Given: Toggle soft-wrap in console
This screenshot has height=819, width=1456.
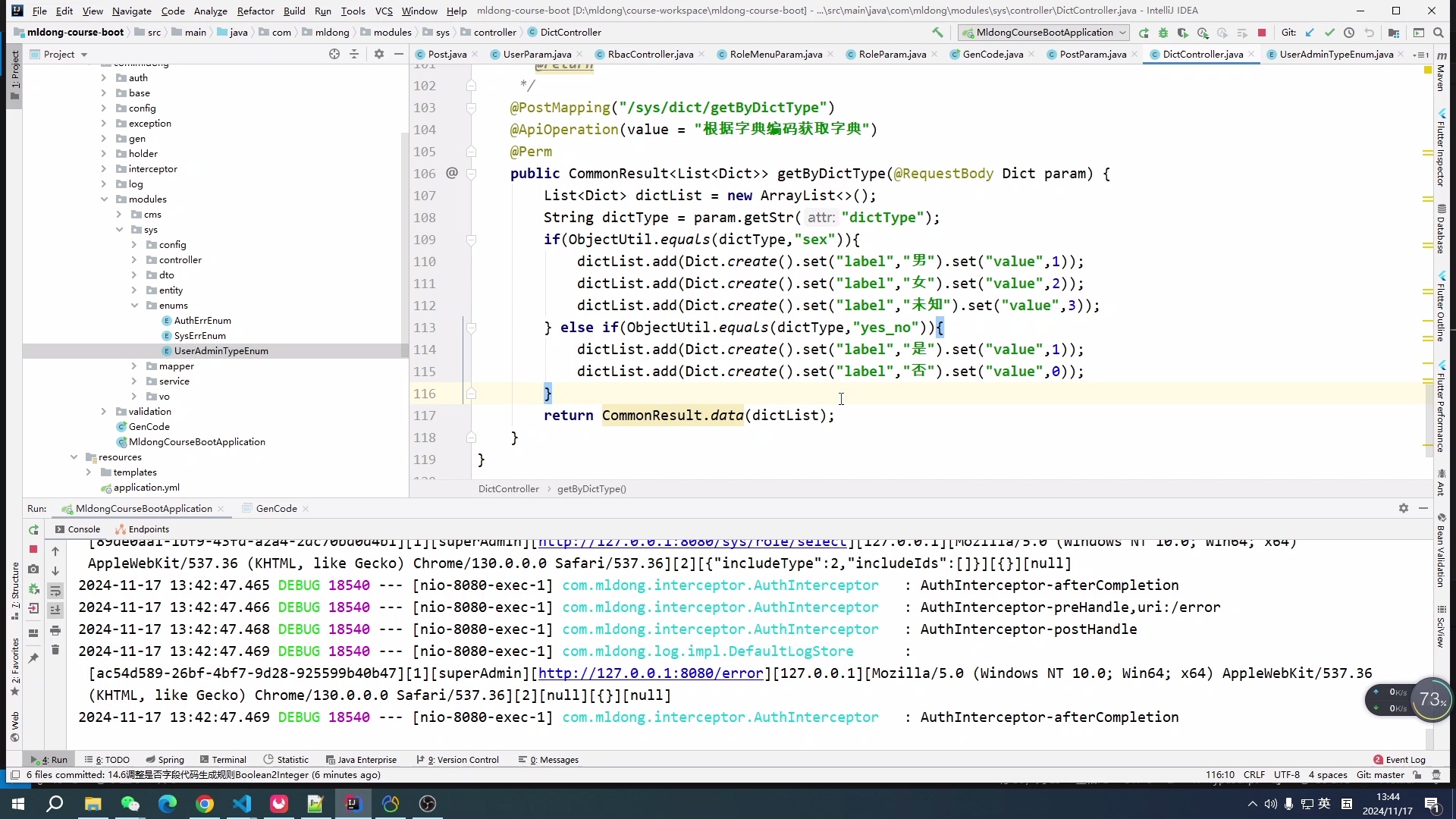Looking at the screenshot, I should coord(55,591).
